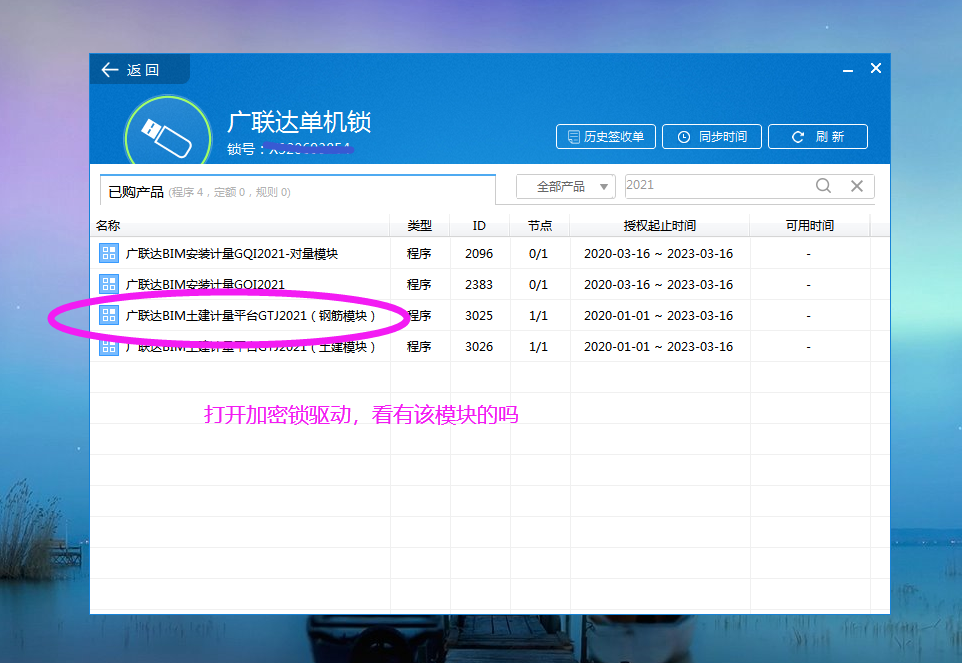
Task: Sort by 类型 column header
Action: (420, 226)
